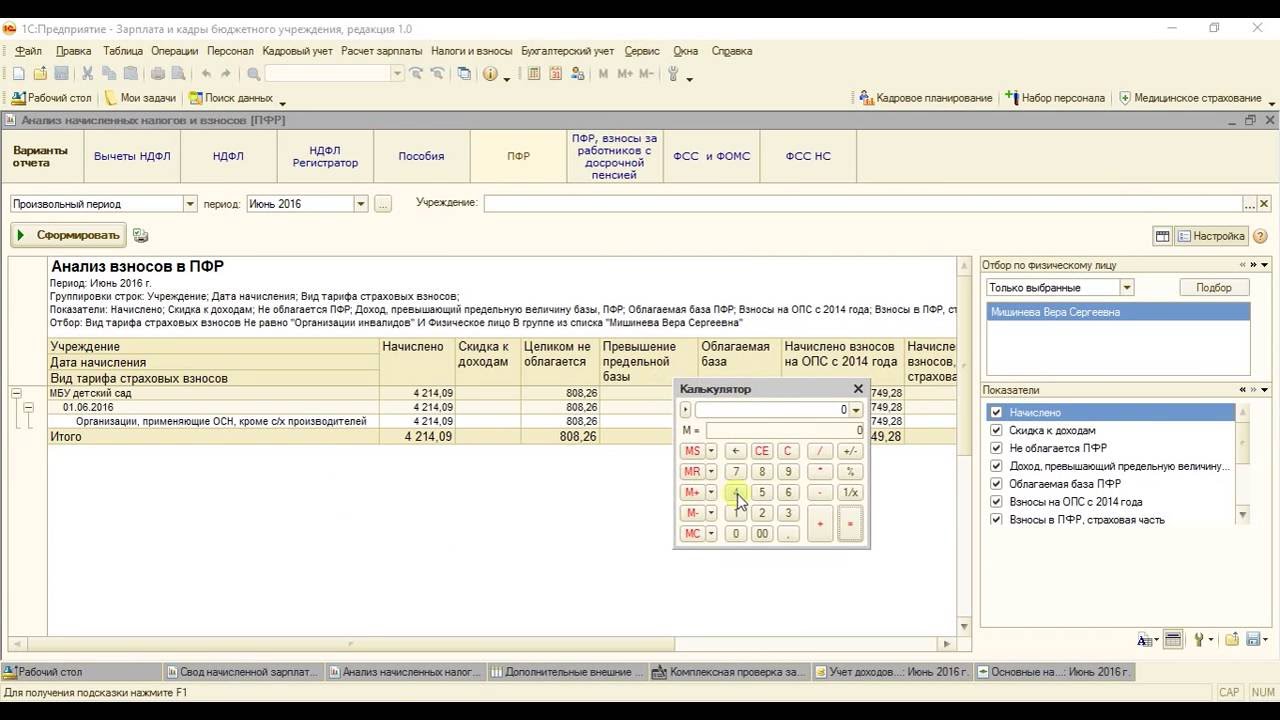
Task: Click the Учреждение input field
Action: tap(863, 204)
